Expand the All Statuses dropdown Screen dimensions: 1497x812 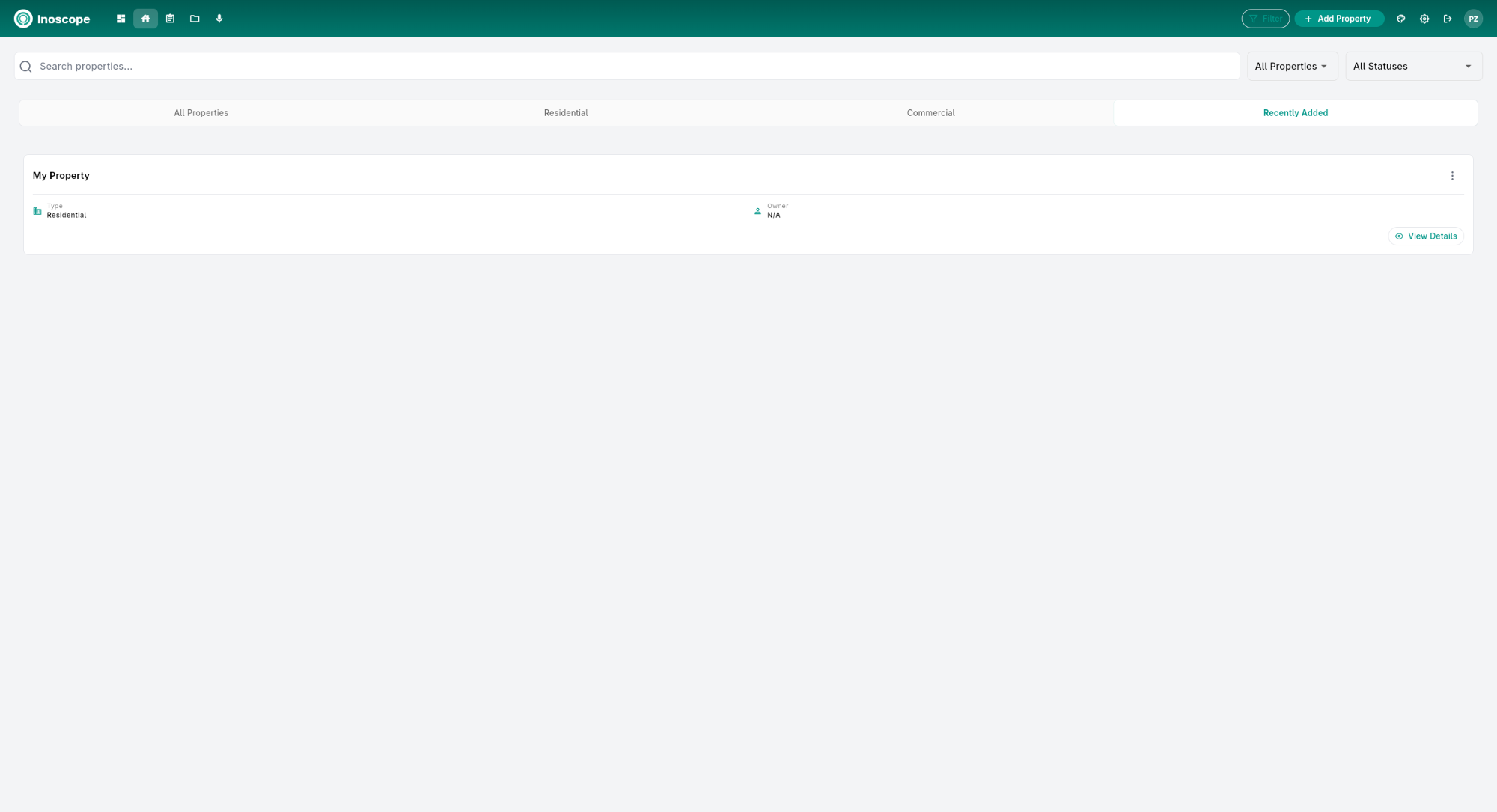pyautogui.click(x=1413, y=66)
